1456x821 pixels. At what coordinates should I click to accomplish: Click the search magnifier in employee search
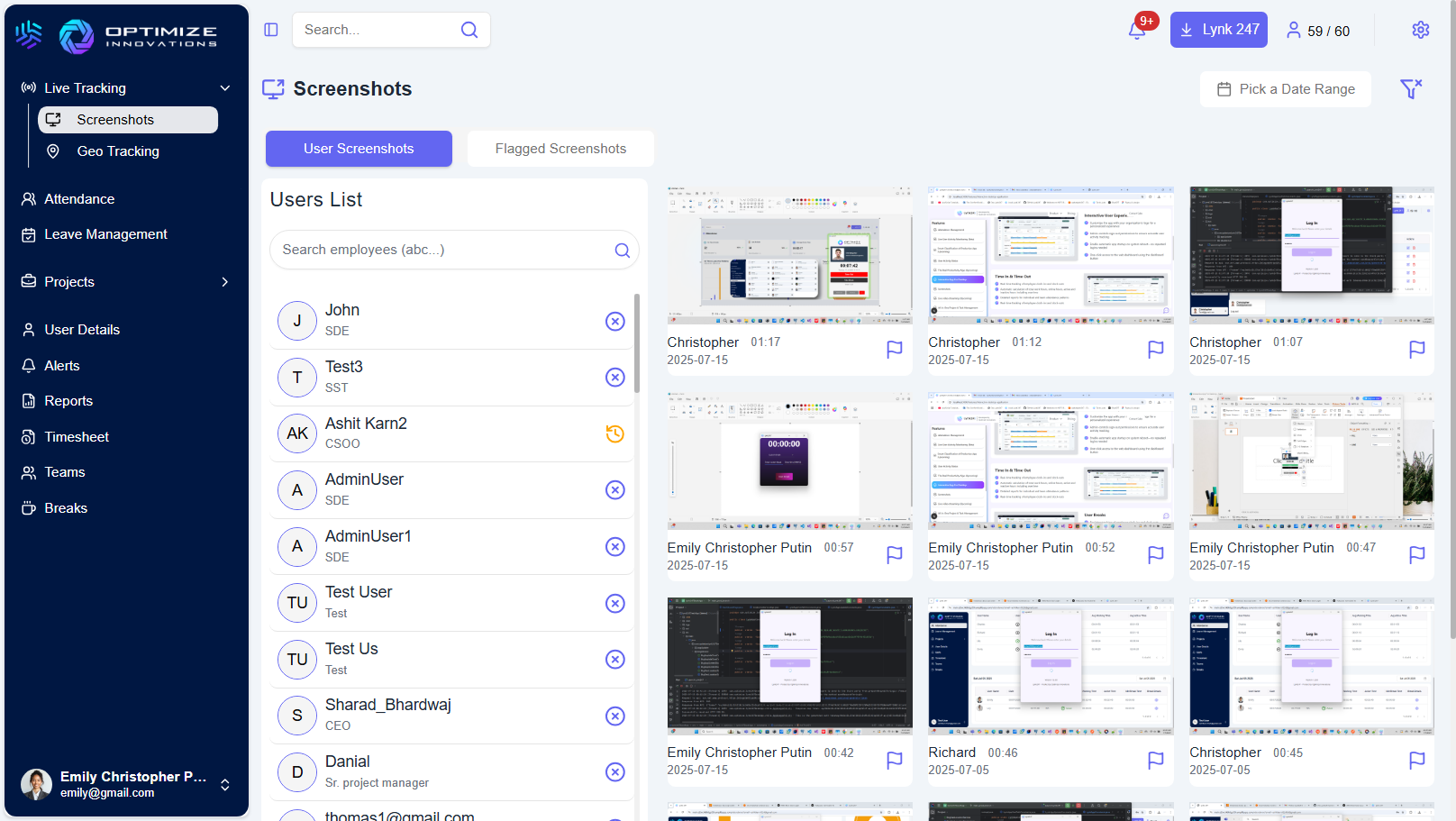(x=622, y=251)
